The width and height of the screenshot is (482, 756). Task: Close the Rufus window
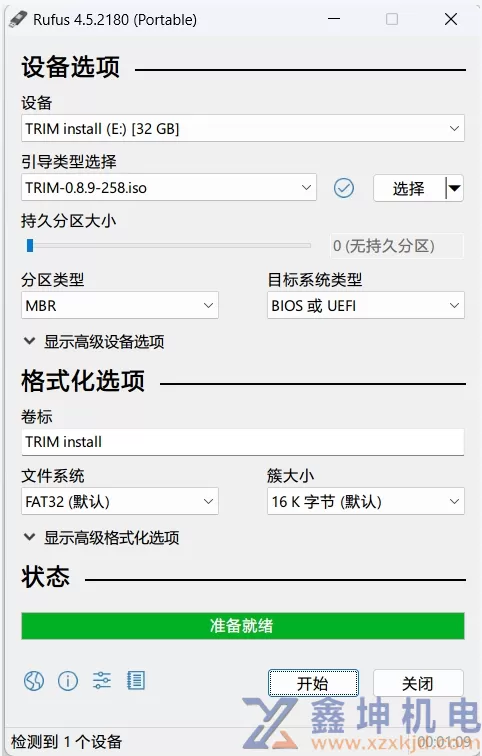451,19
